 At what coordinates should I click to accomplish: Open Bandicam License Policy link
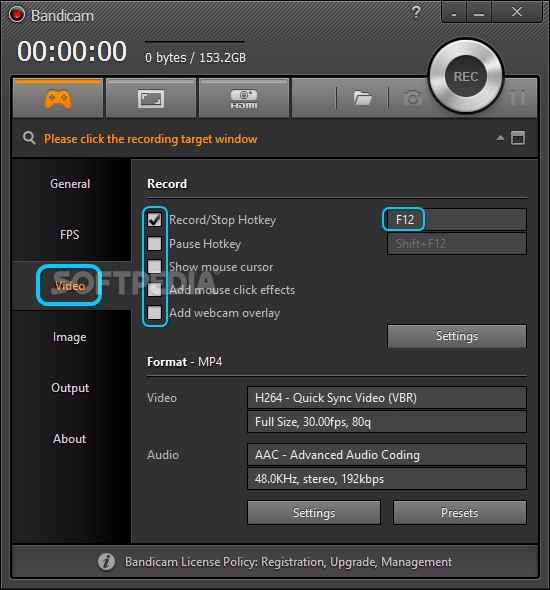(x=288, y=562)
